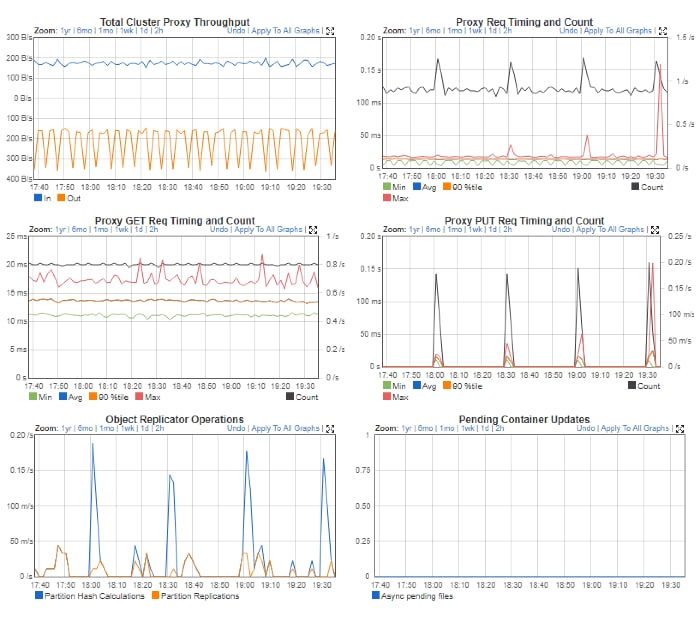Screen dimensions: 700x622
Task: Zoom Pending Container Updates to 2h
Action: (x=500, y=428)
